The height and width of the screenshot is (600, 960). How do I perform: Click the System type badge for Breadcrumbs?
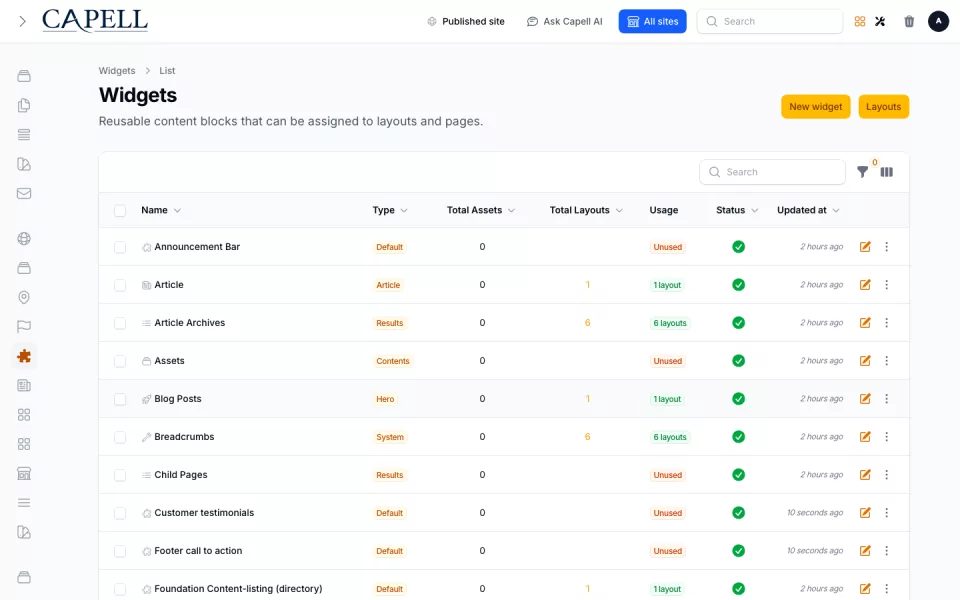click(390, 437)
